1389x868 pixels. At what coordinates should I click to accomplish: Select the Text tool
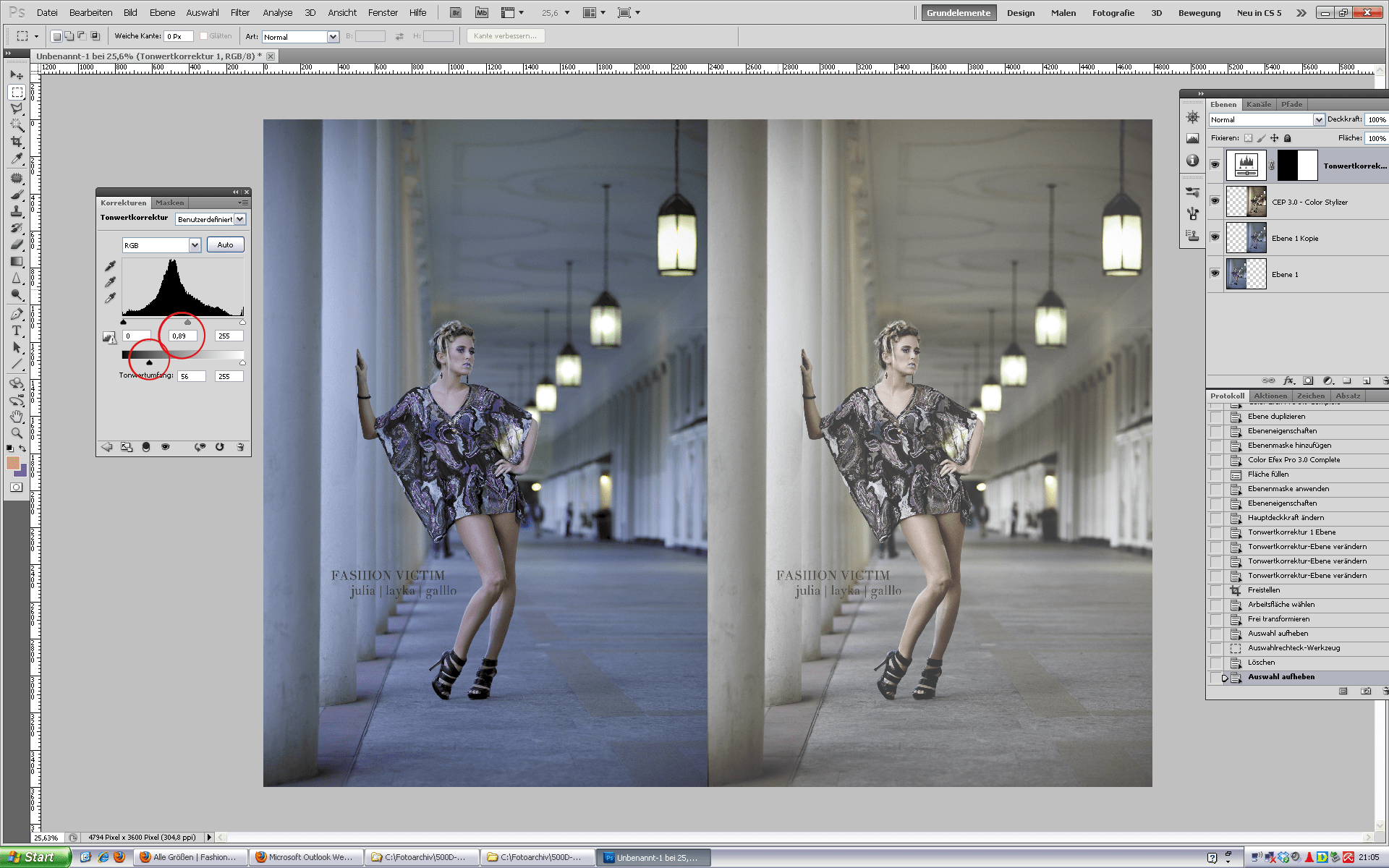point(17,331)
